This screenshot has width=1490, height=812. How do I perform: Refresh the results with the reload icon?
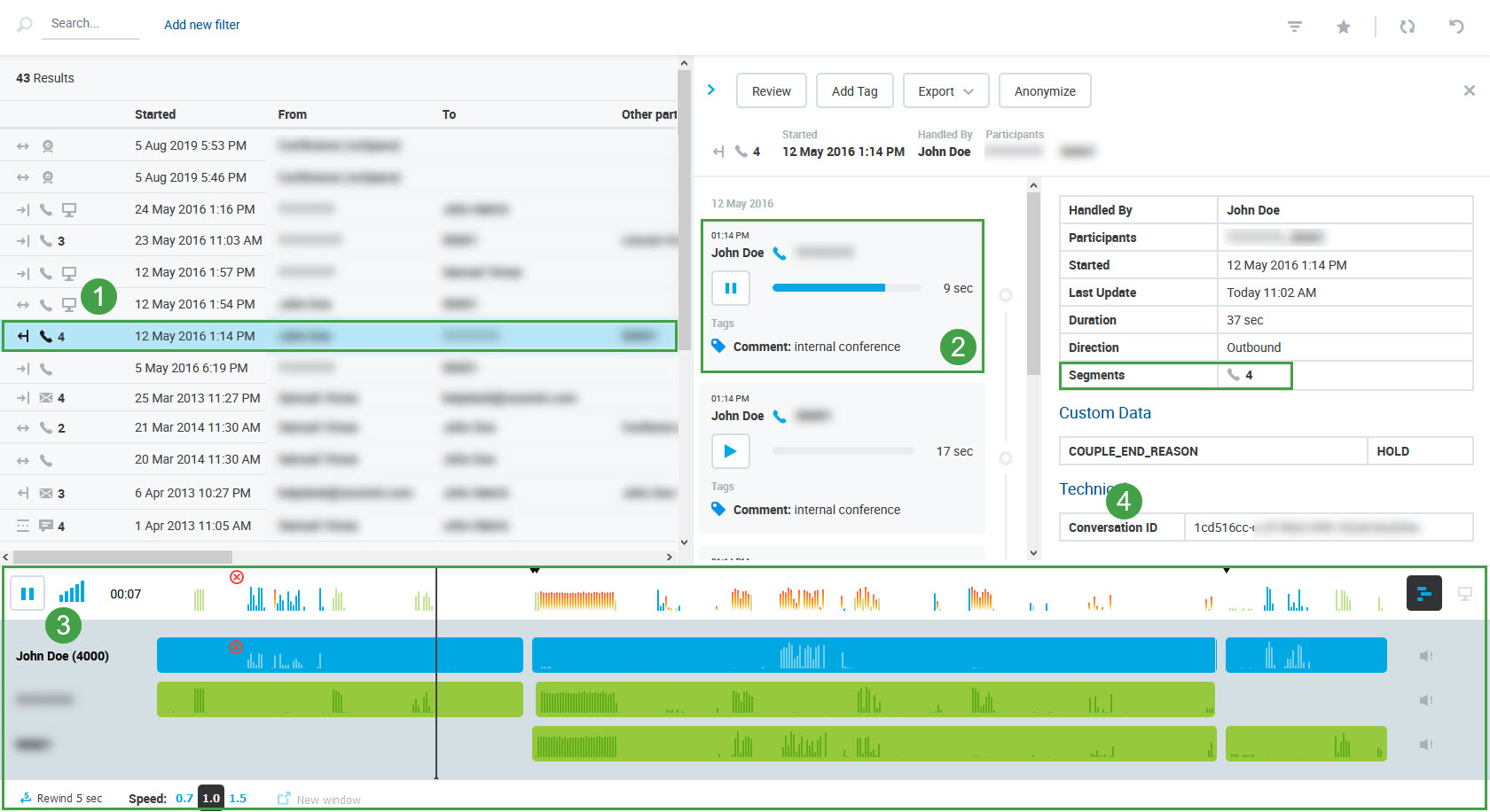[1408, 27]
